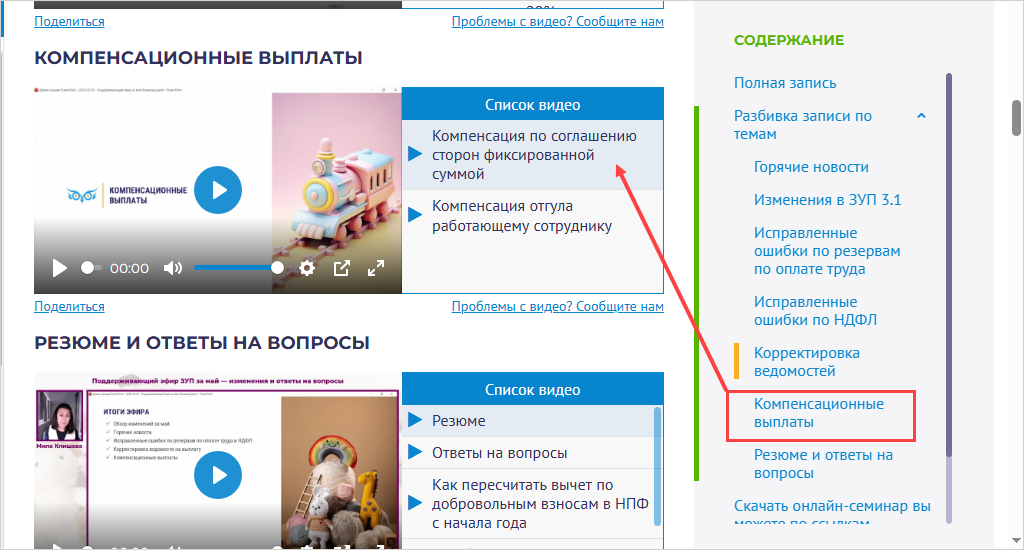Select video Компенсация по соглашению сторон фиксированной суммой

tap(532, 155)
